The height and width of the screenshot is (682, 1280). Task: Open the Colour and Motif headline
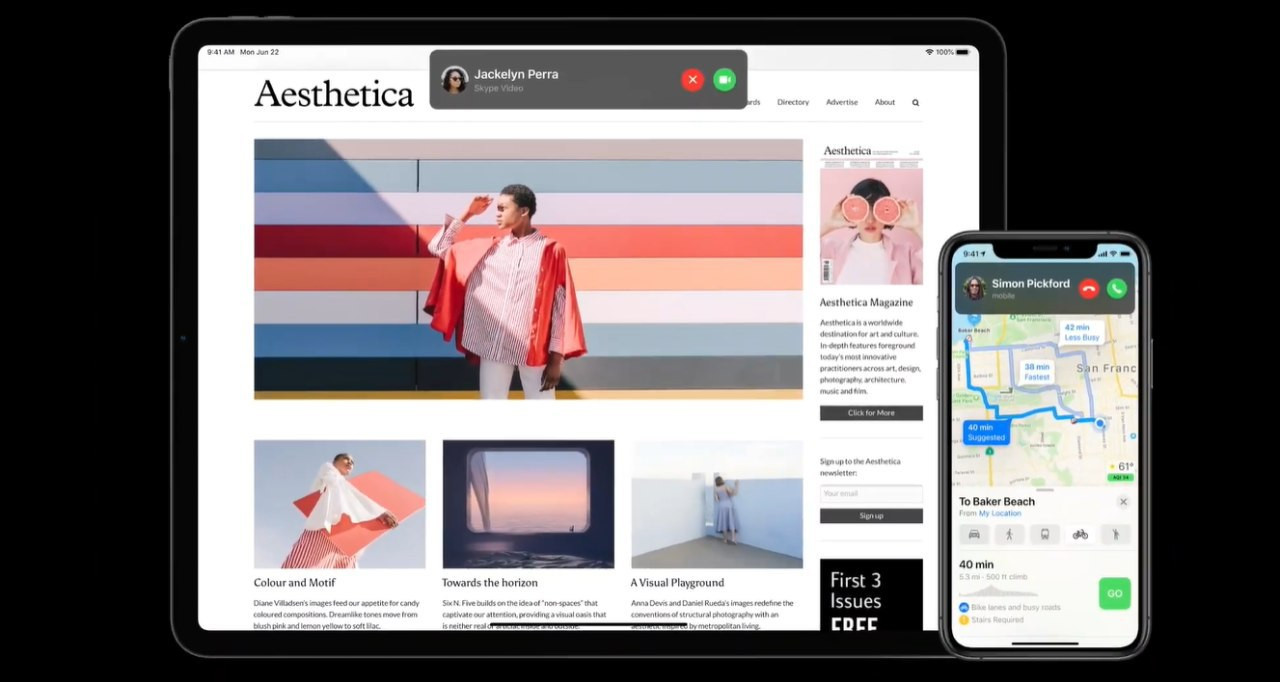[295, 582]
